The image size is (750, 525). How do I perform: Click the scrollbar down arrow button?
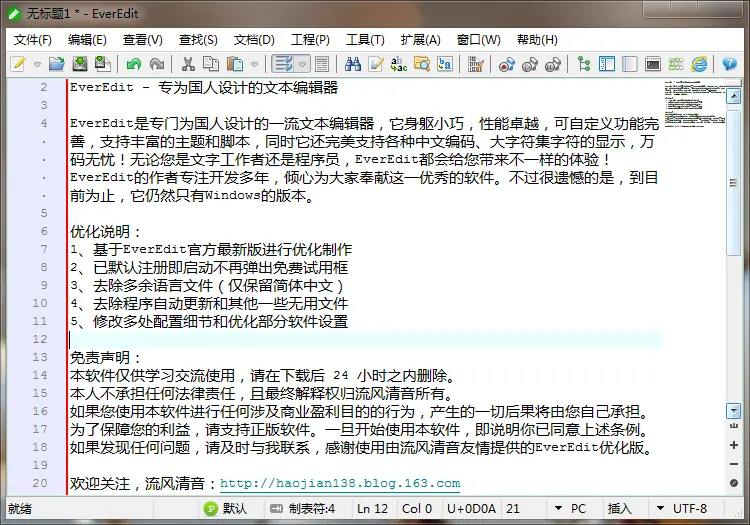[x=733, y=411]
